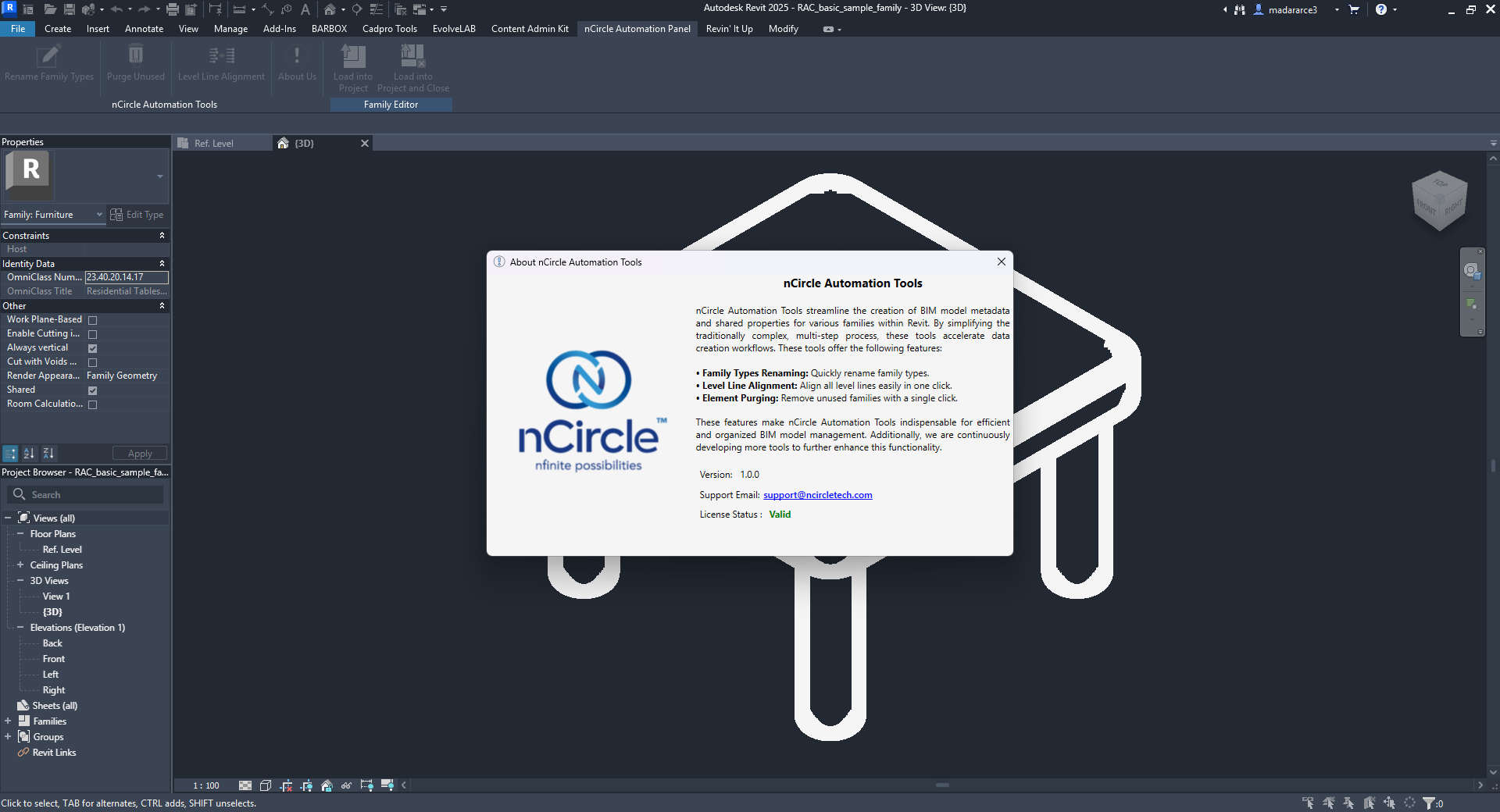Click Temporary Hide/Isolate glasses icon
This screenshot has width=1500, height=812.
point(346,785)
